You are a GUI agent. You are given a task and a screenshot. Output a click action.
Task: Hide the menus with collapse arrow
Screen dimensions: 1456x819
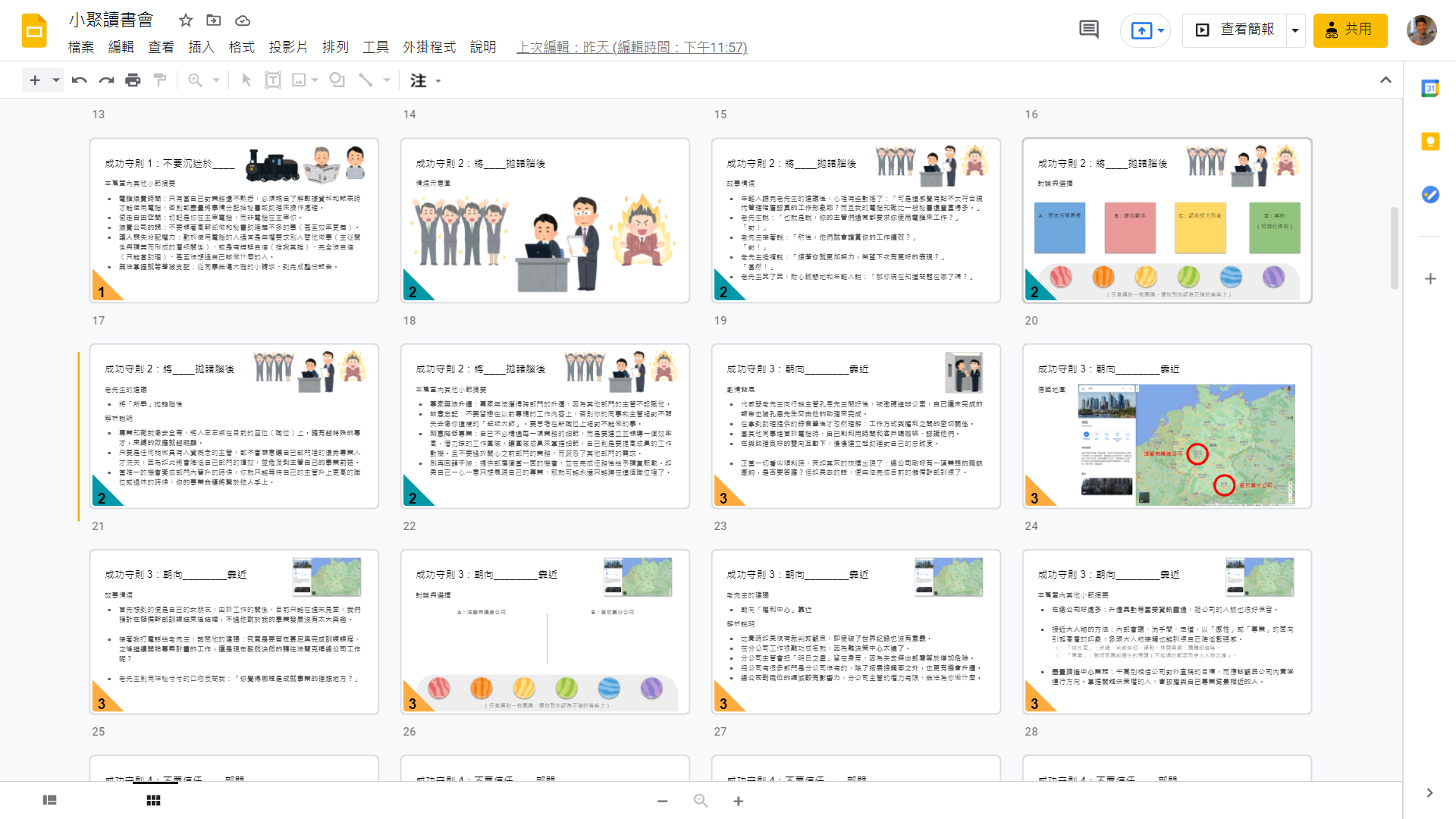pos(1385,80)
